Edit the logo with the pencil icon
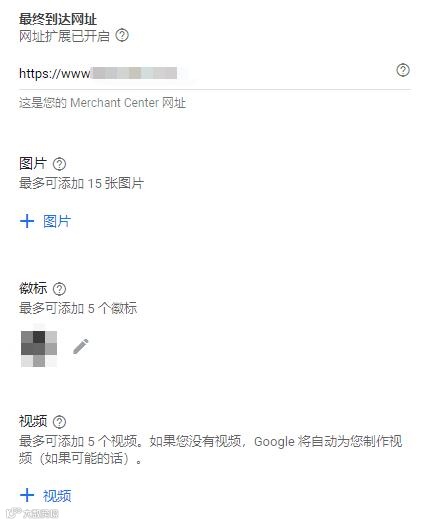 point(81,346)
